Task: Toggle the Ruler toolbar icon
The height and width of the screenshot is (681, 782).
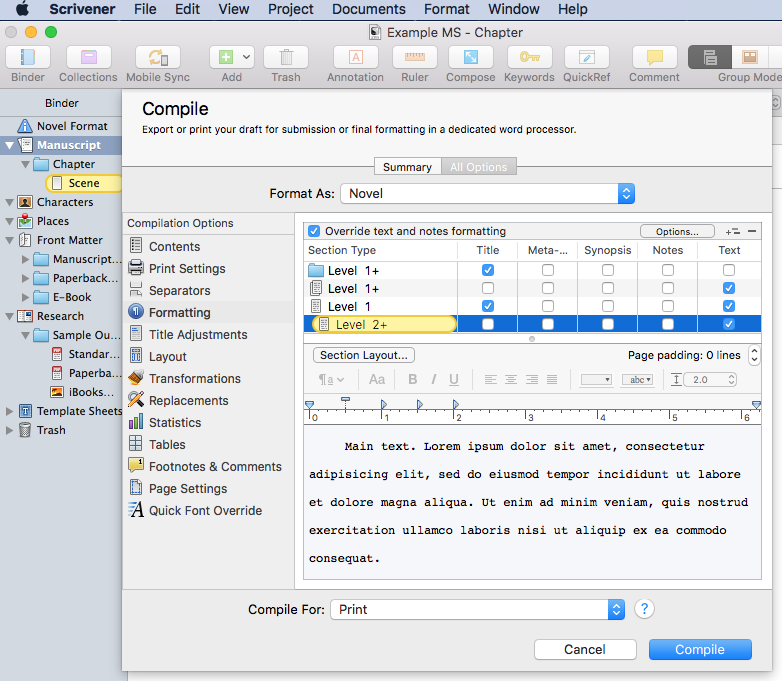Action: pyautogui.click(x=414, y=57)
